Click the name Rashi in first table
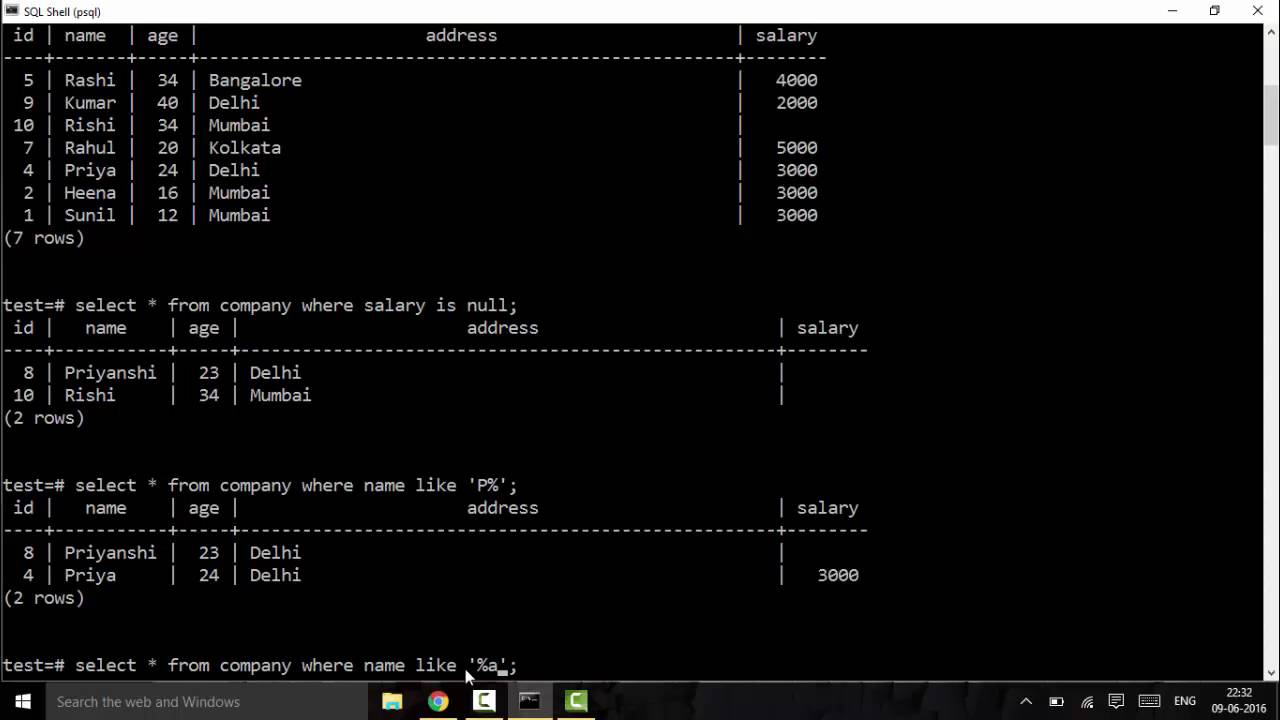Image resolution: width=1280 pixels, height=720 pixels. coord(89,80)
